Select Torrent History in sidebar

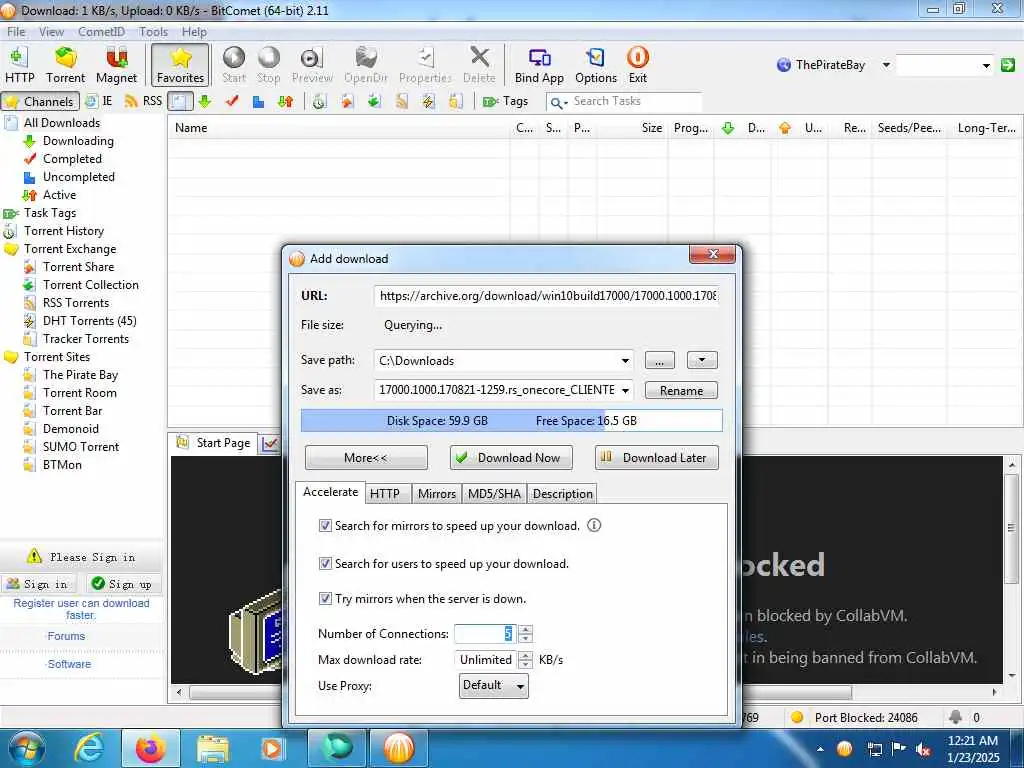[64, 231]
